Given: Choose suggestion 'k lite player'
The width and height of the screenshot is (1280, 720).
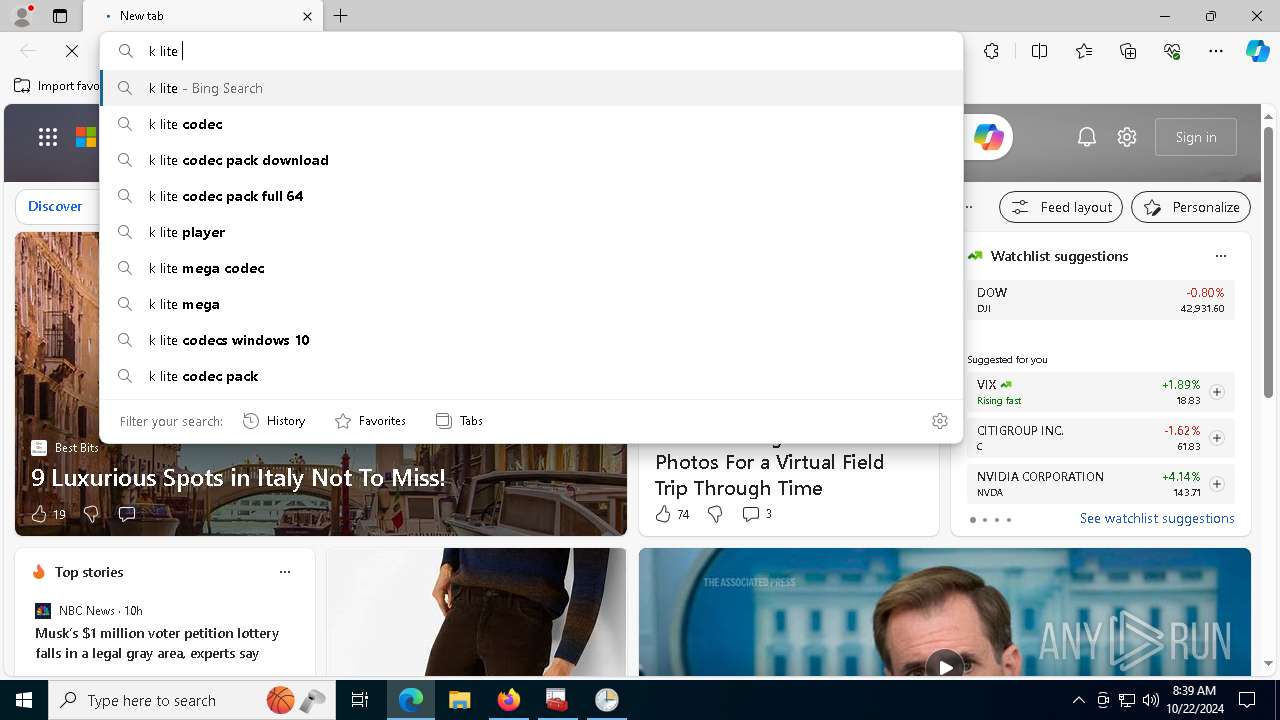Looking at the screenshot, I should pyautogui.click(x=531, y=232).
